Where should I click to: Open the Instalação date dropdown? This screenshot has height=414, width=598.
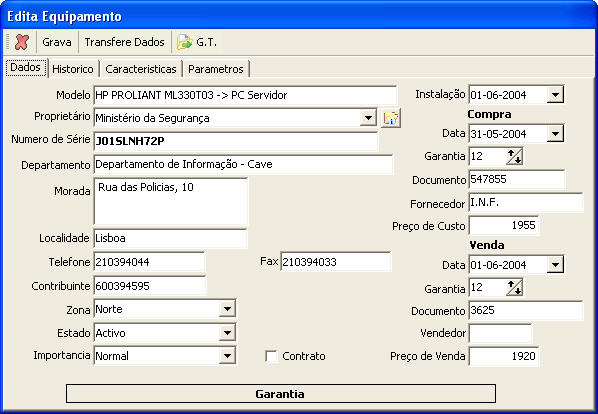tap(555, 94)
